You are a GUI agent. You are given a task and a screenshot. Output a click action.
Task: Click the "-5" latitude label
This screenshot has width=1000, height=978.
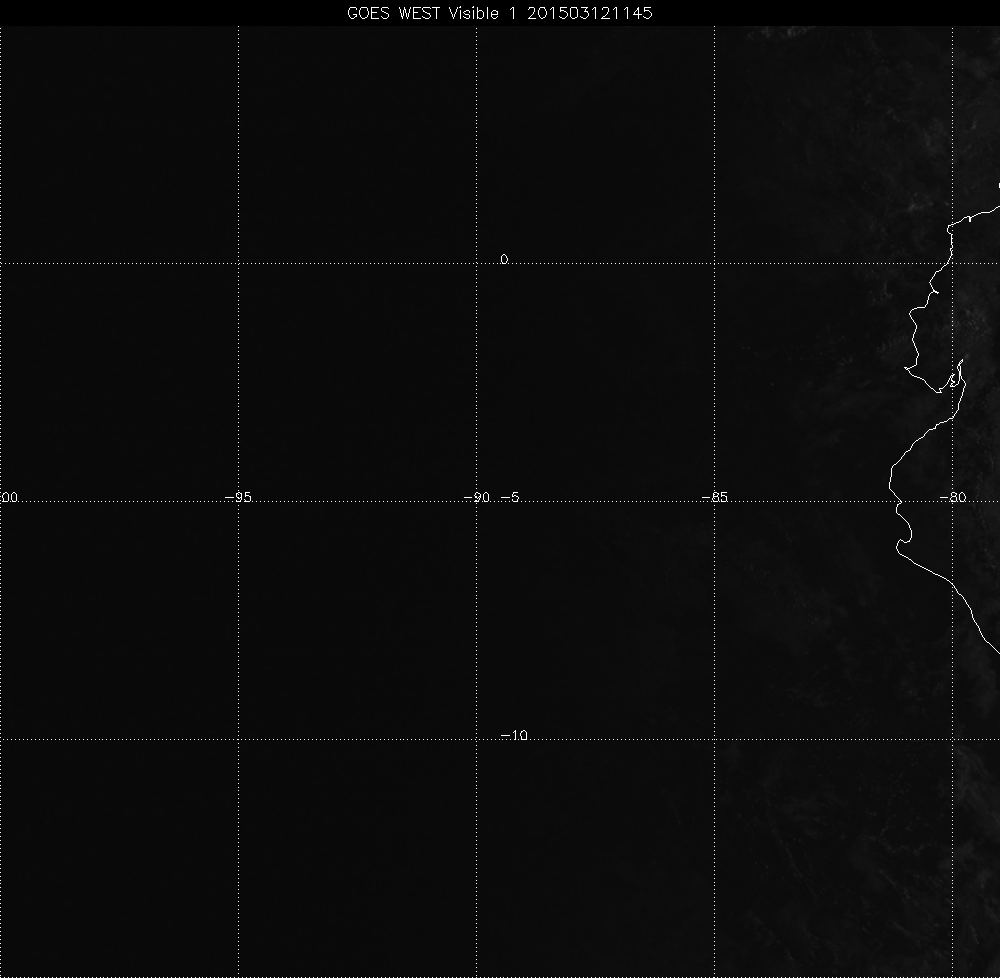pyautogui.click(x=510, y=497)
